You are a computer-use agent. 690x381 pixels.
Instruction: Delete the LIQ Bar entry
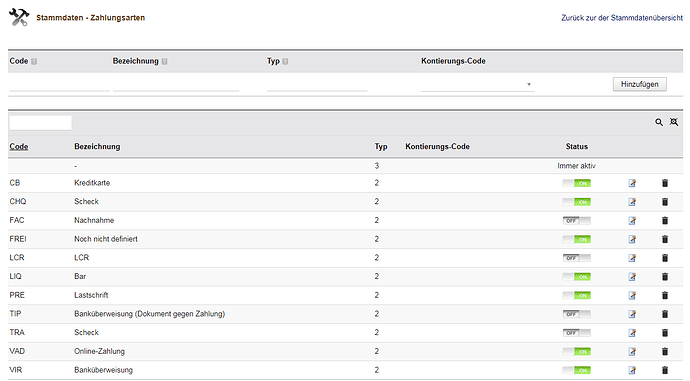pyautogui.click(x=665, y=277)
